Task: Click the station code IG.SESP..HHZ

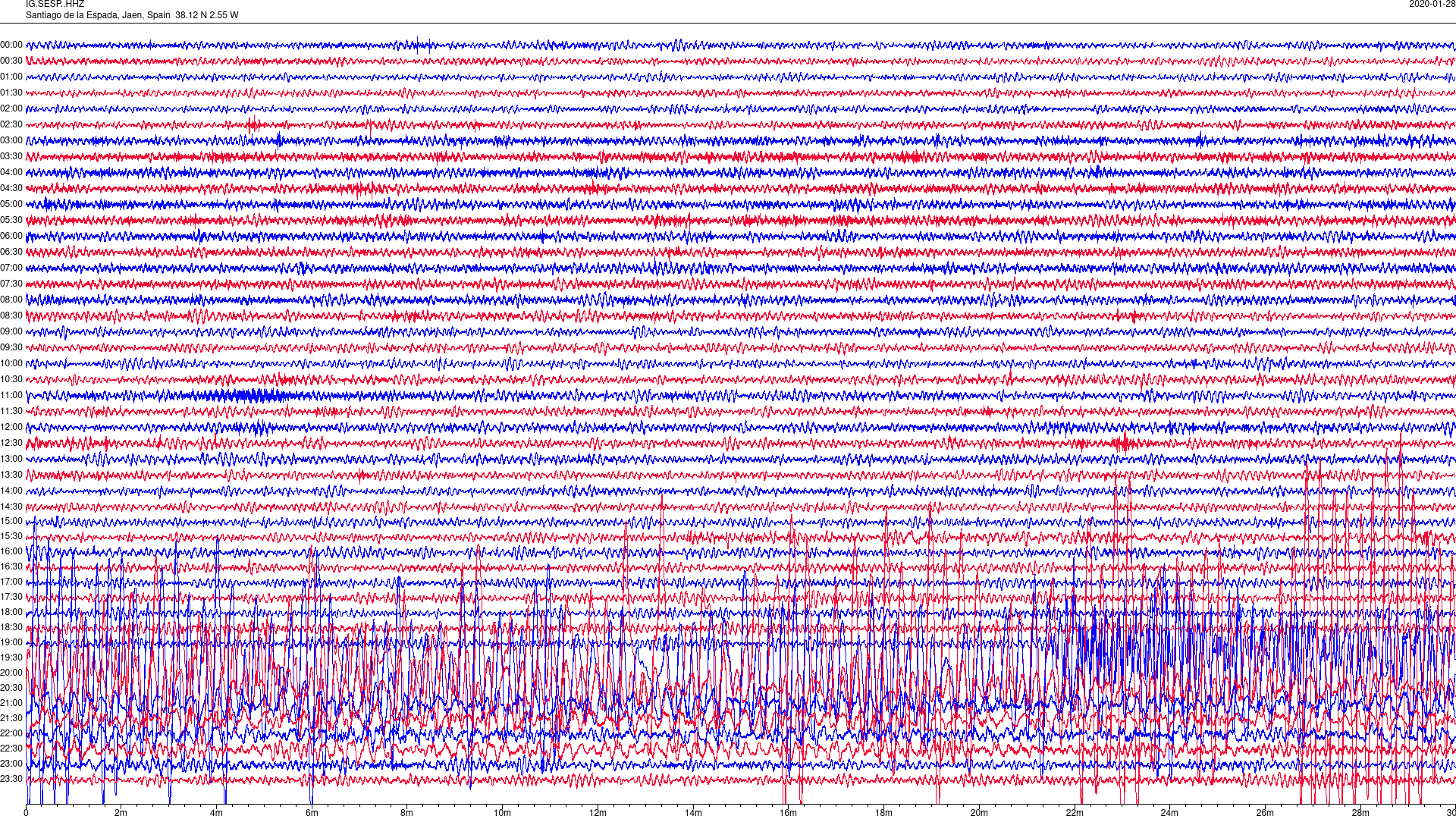Action: pos(55,4)
